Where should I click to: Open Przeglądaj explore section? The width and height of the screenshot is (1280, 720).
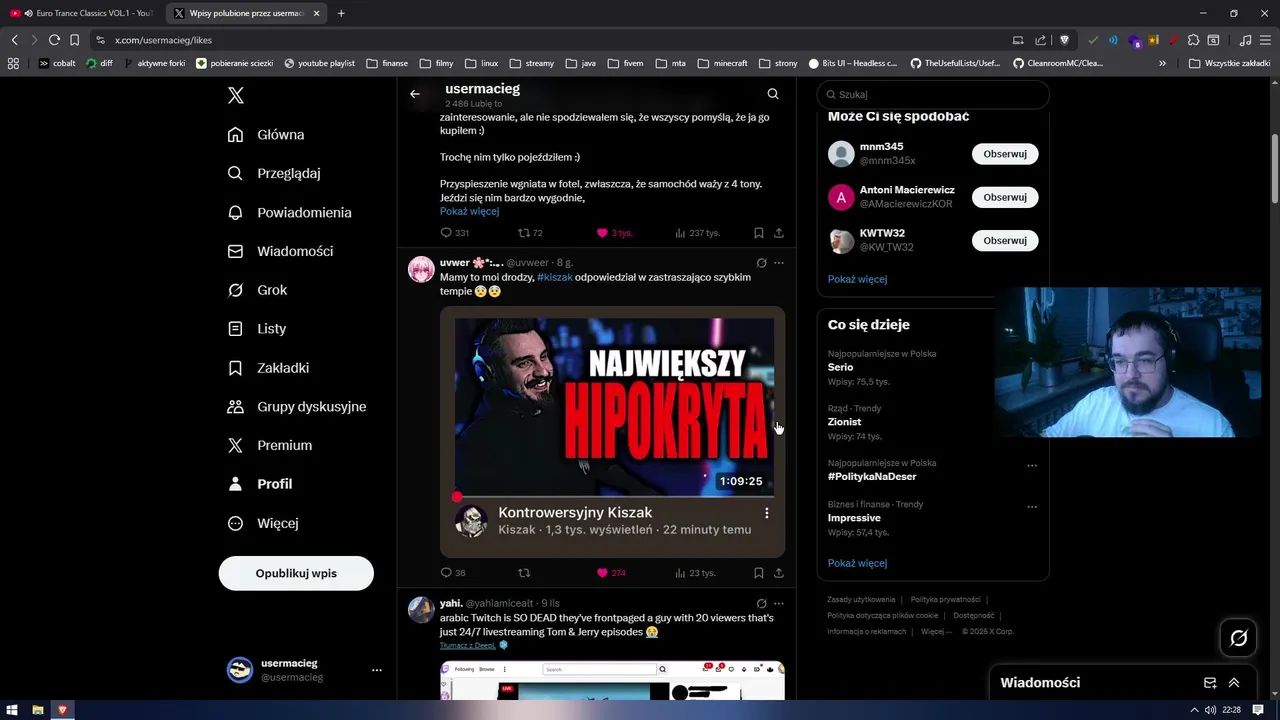pos(274,173)
